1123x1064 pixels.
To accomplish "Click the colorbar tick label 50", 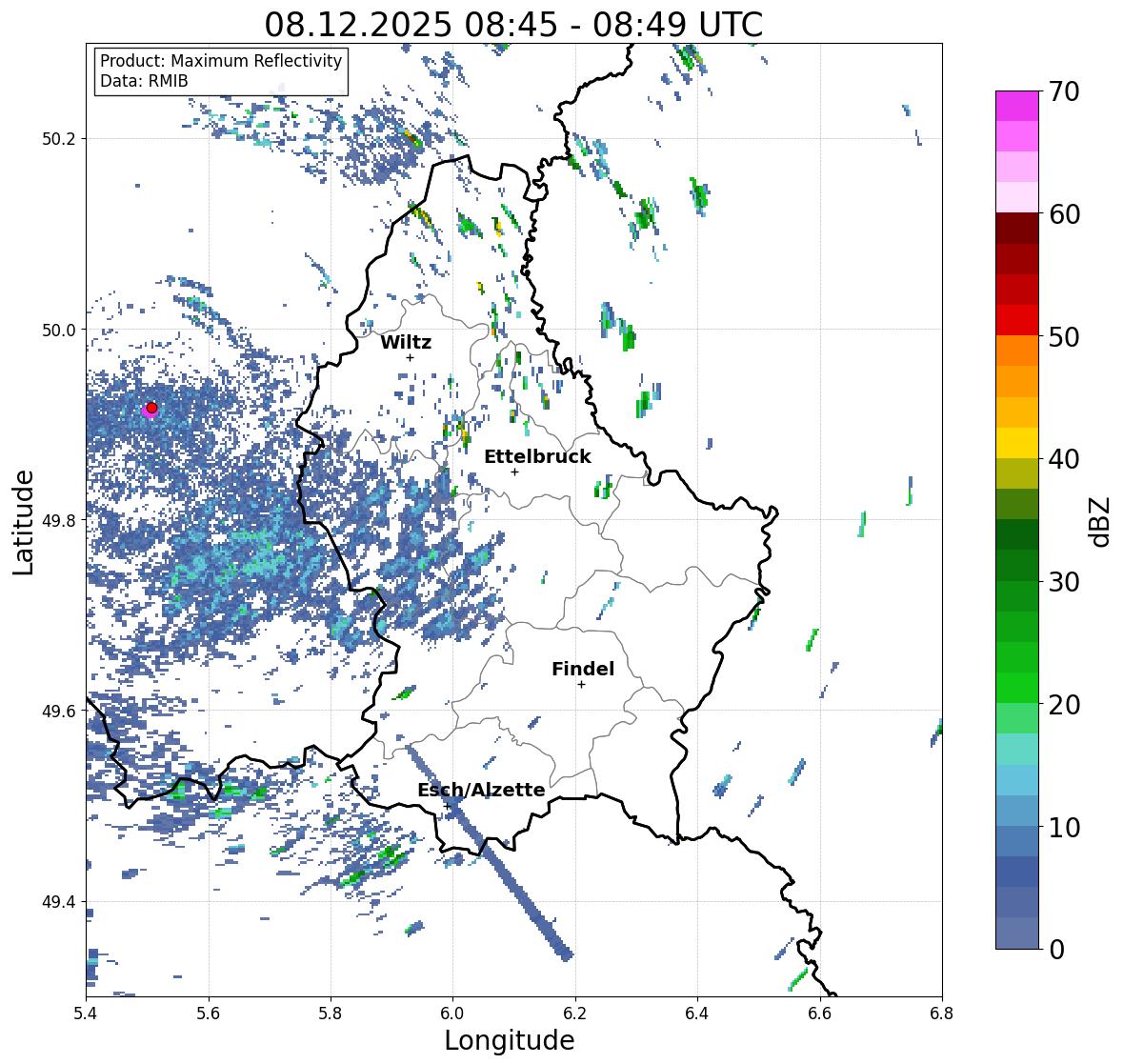I will point(1064,336).
